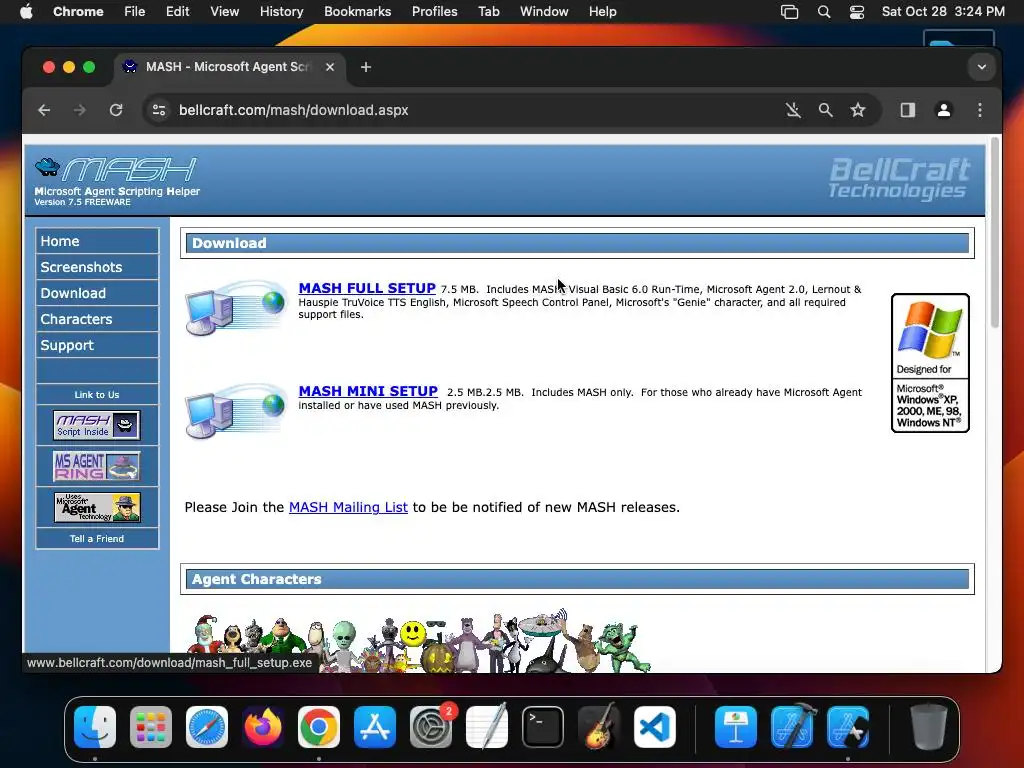The width and height of the screenshot is (1024, 768).
Task: Click the Uses Microsoft Agent Technology banner
Action: tap(97, 507)
